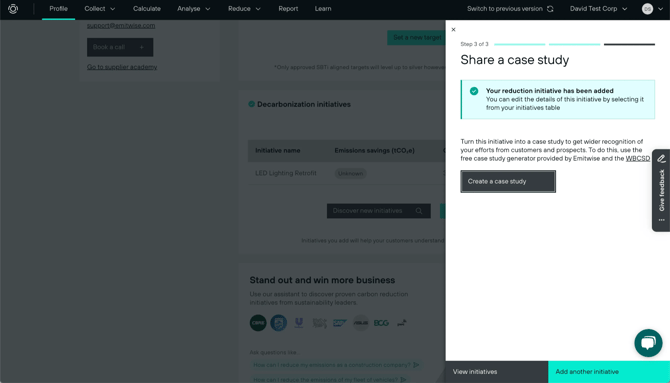Click the Give feedback side tab
Image resolution: width=670 pixels, height=383 pixels.
pyautogui.click(x=661, y=190)
